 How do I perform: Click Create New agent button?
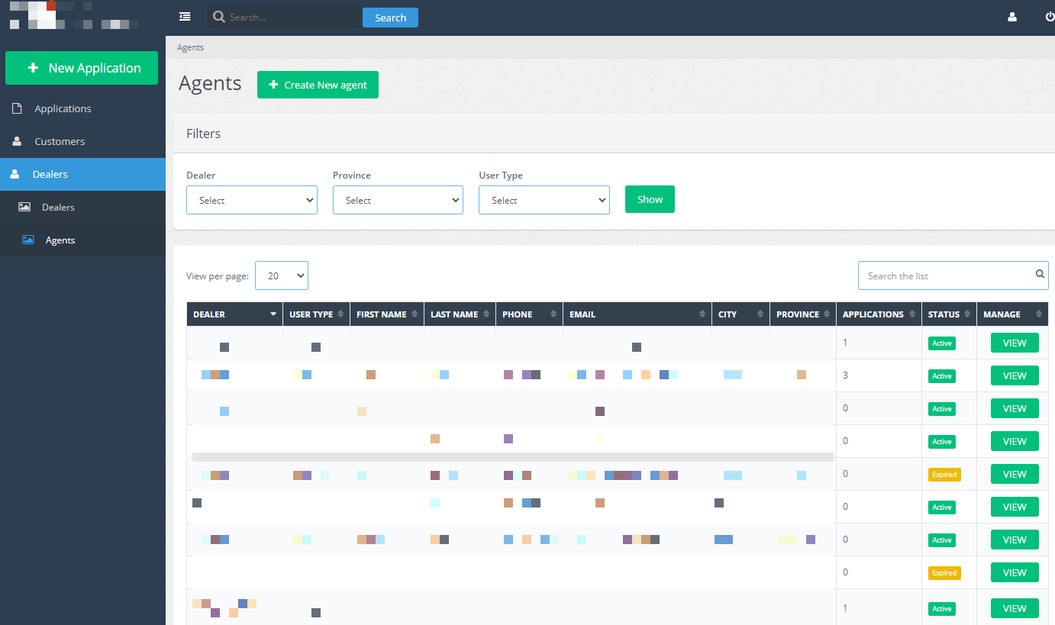tap(318, 85)
